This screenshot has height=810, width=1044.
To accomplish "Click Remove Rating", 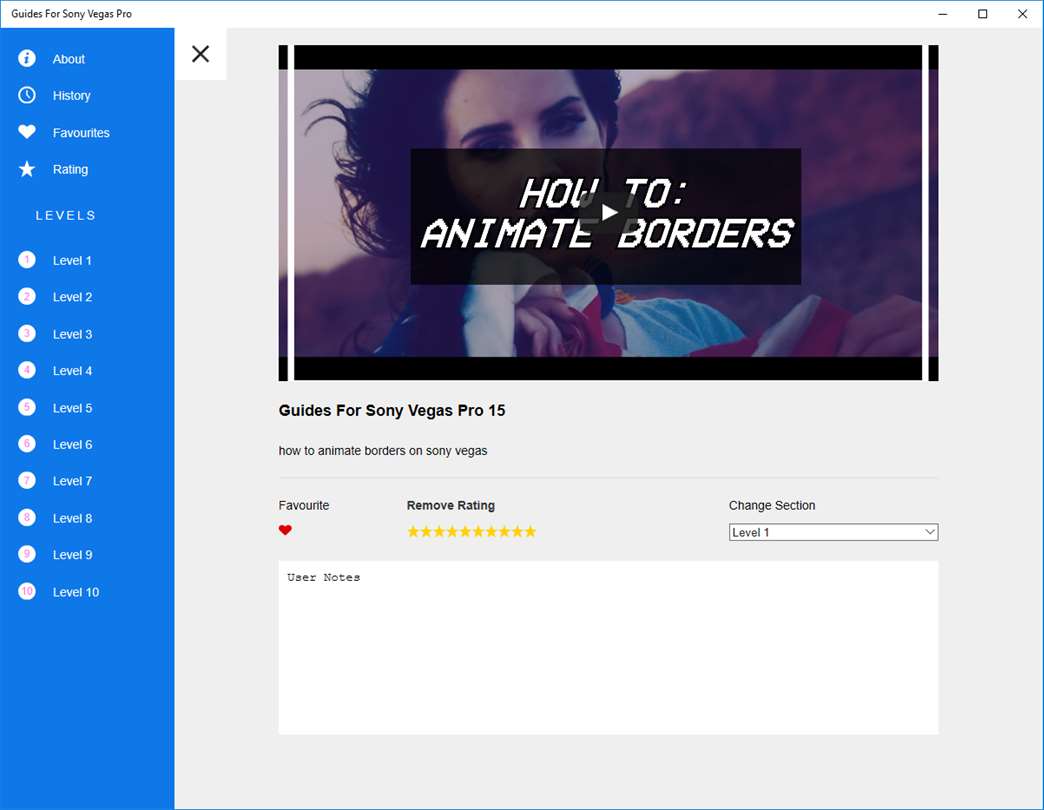I will [x=451, y=505].
